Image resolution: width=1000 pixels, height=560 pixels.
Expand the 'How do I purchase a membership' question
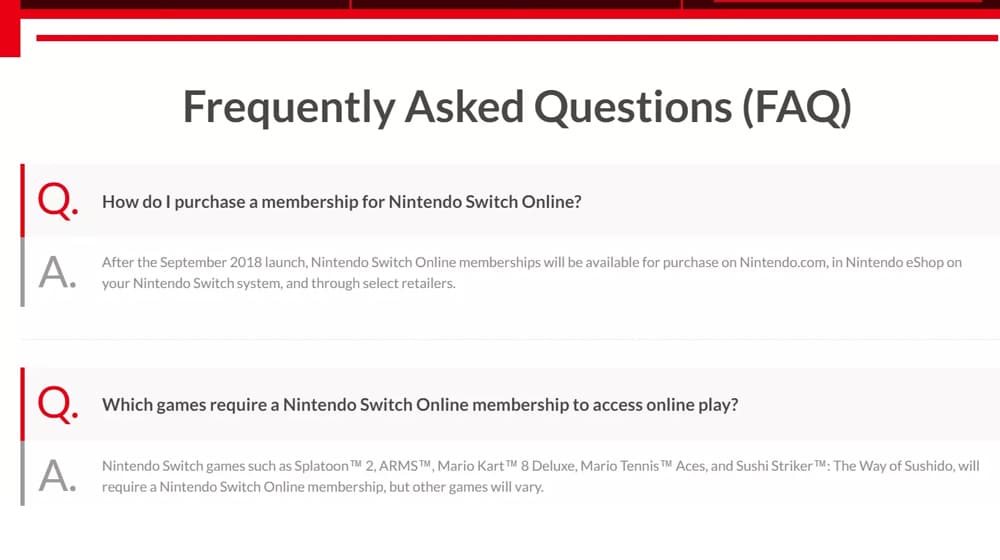point(510,200)
